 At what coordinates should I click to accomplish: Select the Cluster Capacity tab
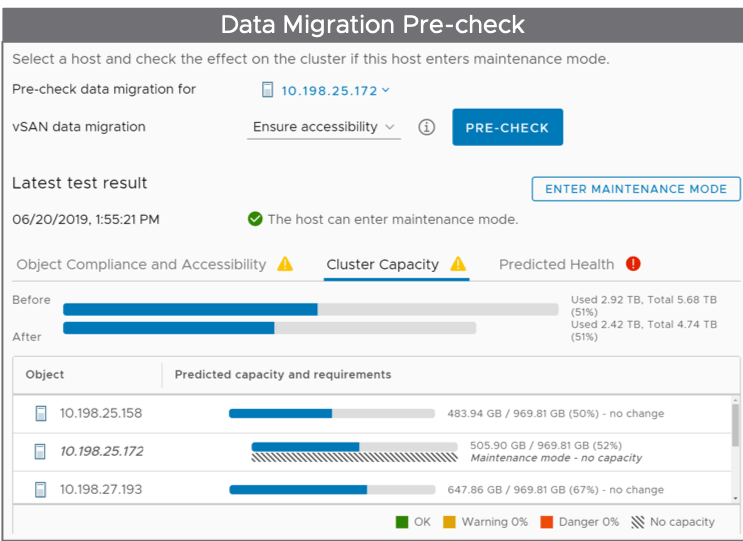pos(382,265)
